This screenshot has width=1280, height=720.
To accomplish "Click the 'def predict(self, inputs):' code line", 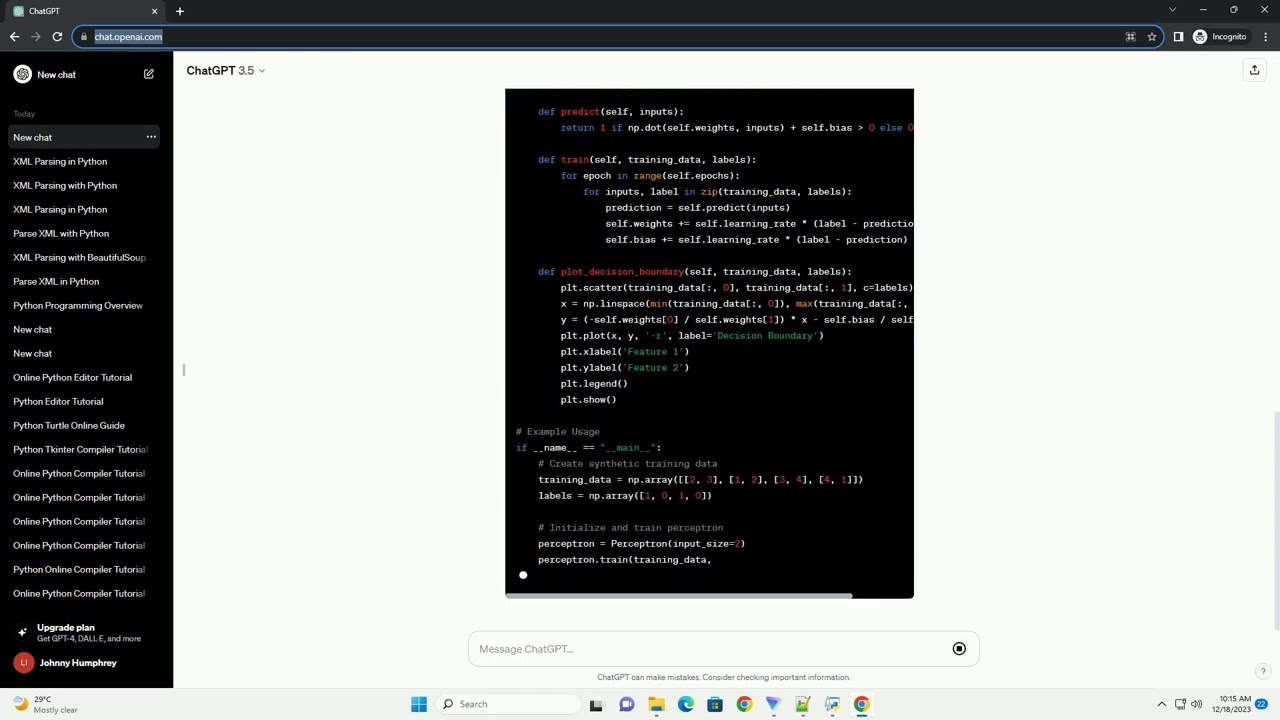I will 611,112.
